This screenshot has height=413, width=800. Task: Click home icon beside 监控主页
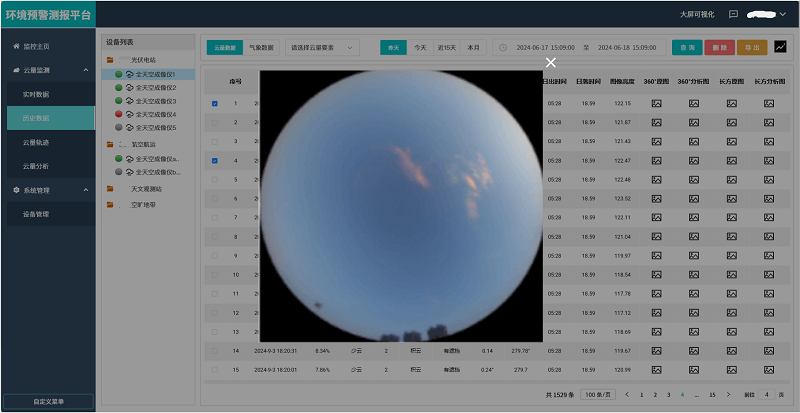point(15,47)
